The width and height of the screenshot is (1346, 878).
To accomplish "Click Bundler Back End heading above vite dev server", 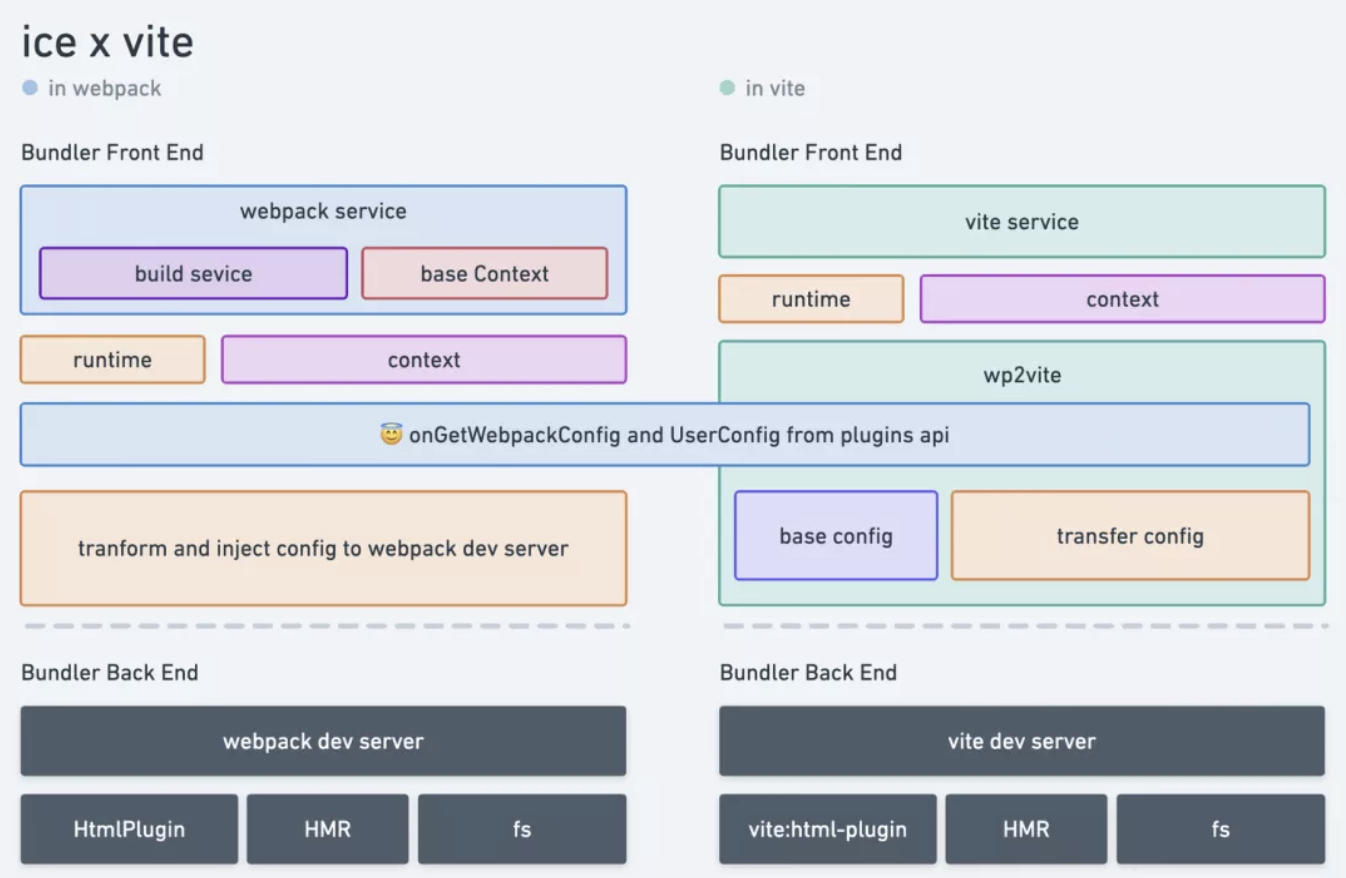I will tap(809, 672).
